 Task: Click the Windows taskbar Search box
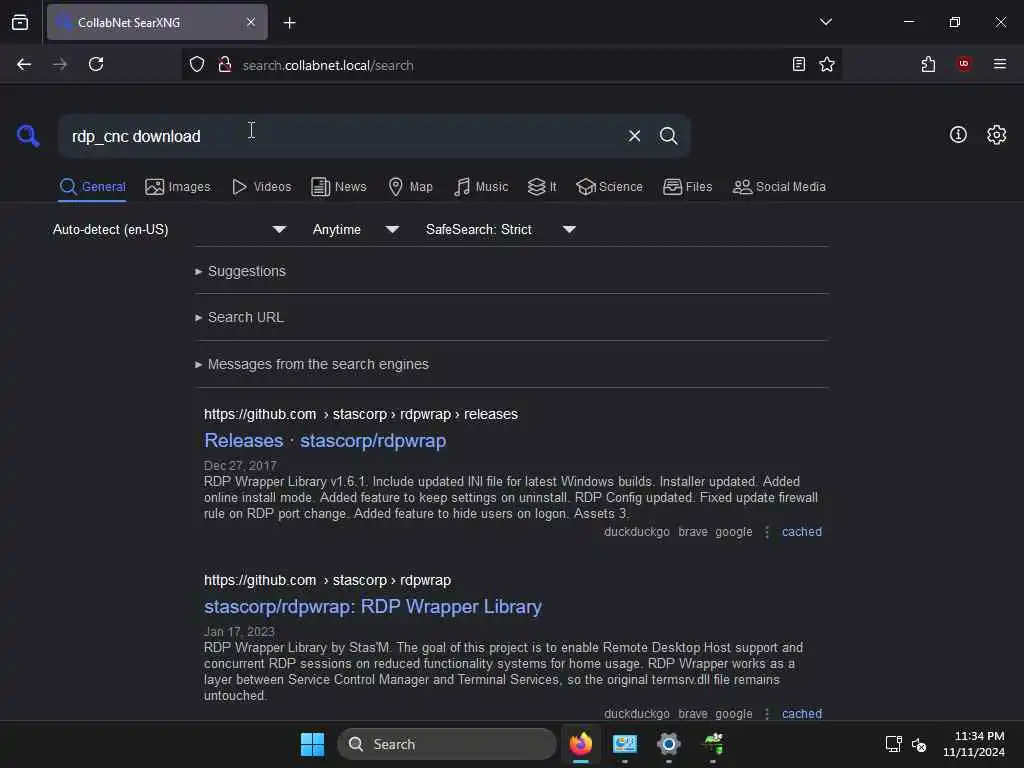(447, 744)
